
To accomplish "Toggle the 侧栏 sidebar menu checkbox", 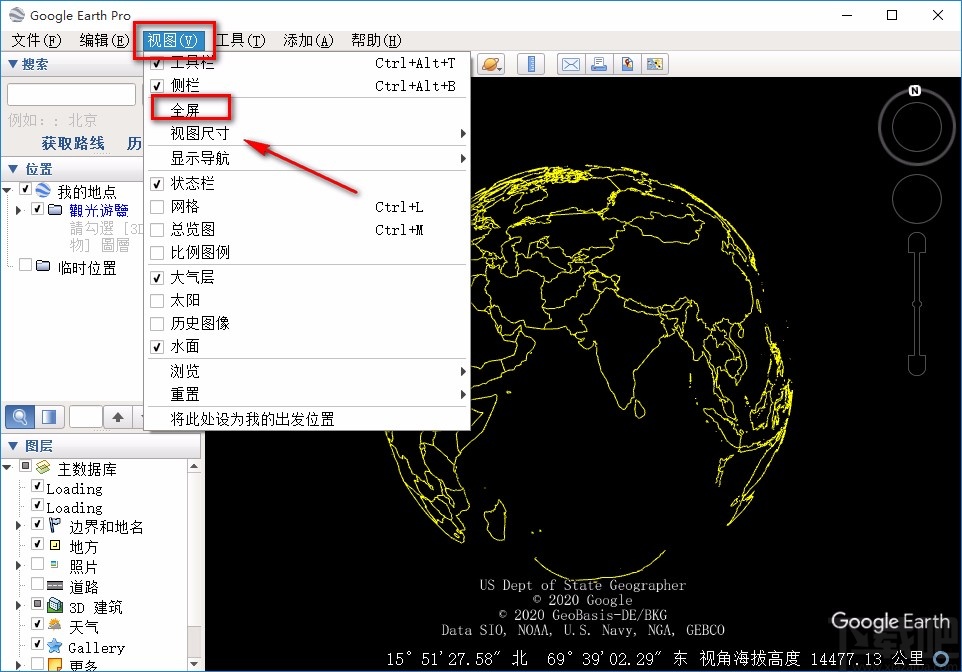I will pos(157,86).
